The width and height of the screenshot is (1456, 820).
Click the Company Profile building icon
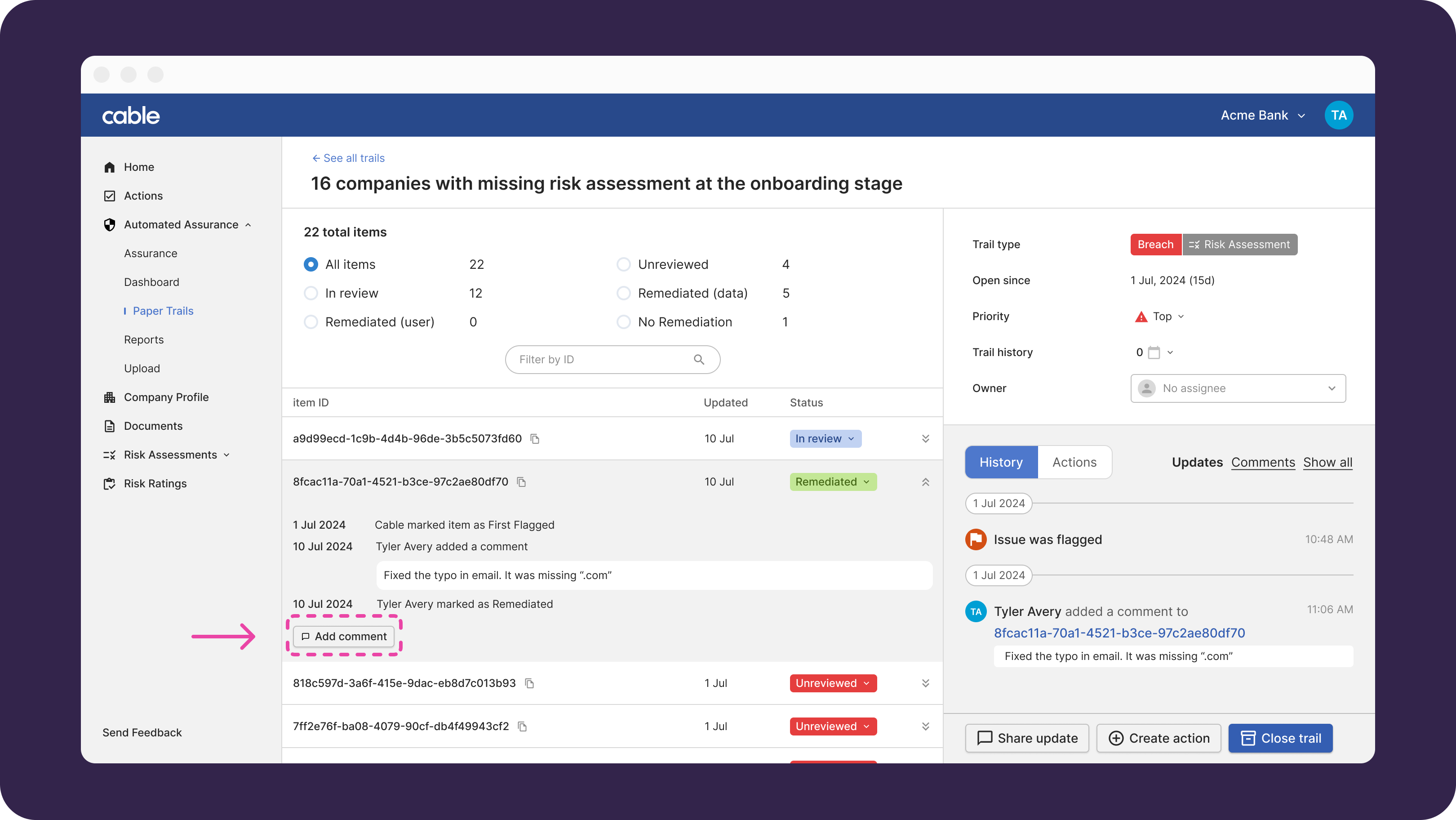pyautogui.click(x=110, y=397)
